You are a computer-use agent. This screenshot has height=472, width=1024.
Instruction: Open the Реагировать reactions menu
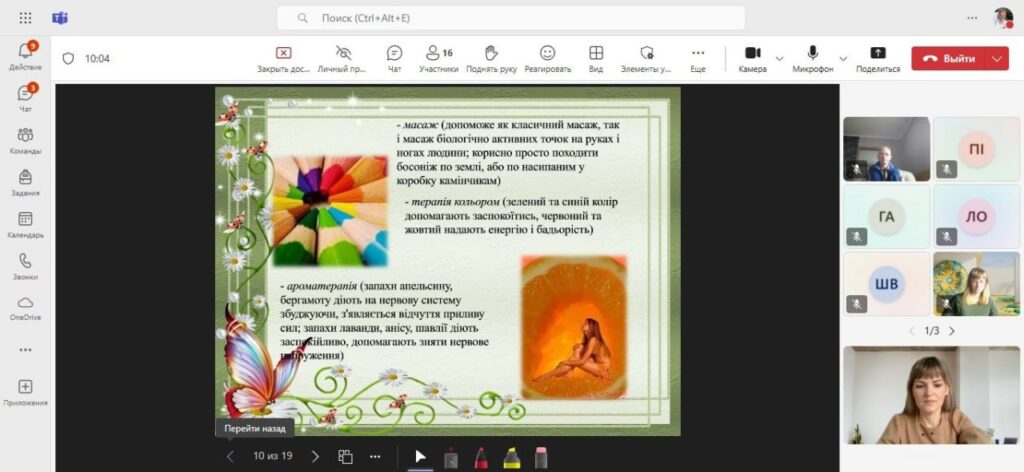[x=547, y=58]
